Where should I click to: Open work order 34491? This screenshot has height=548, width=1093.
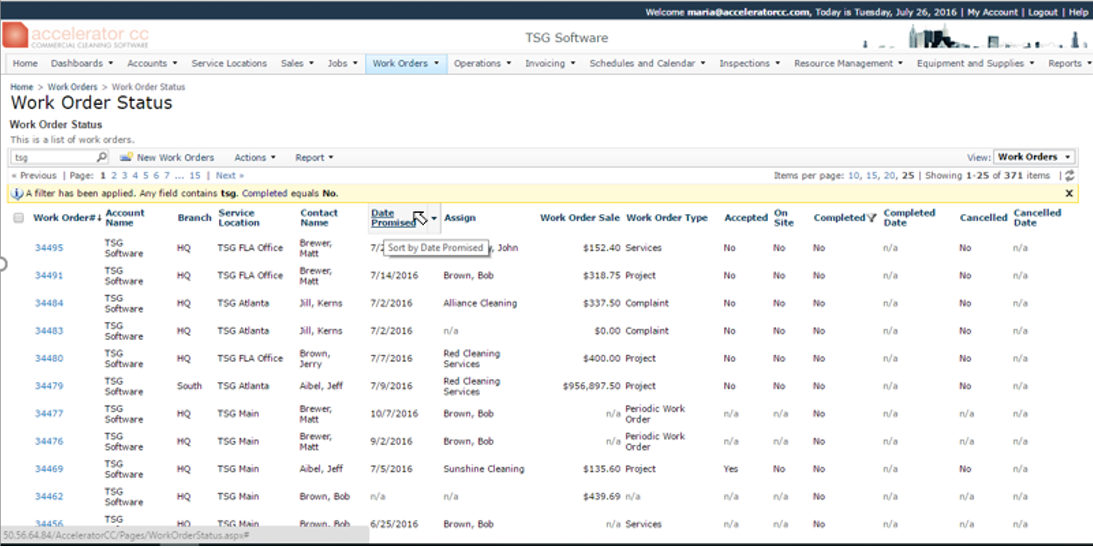[x=49, y=276]
